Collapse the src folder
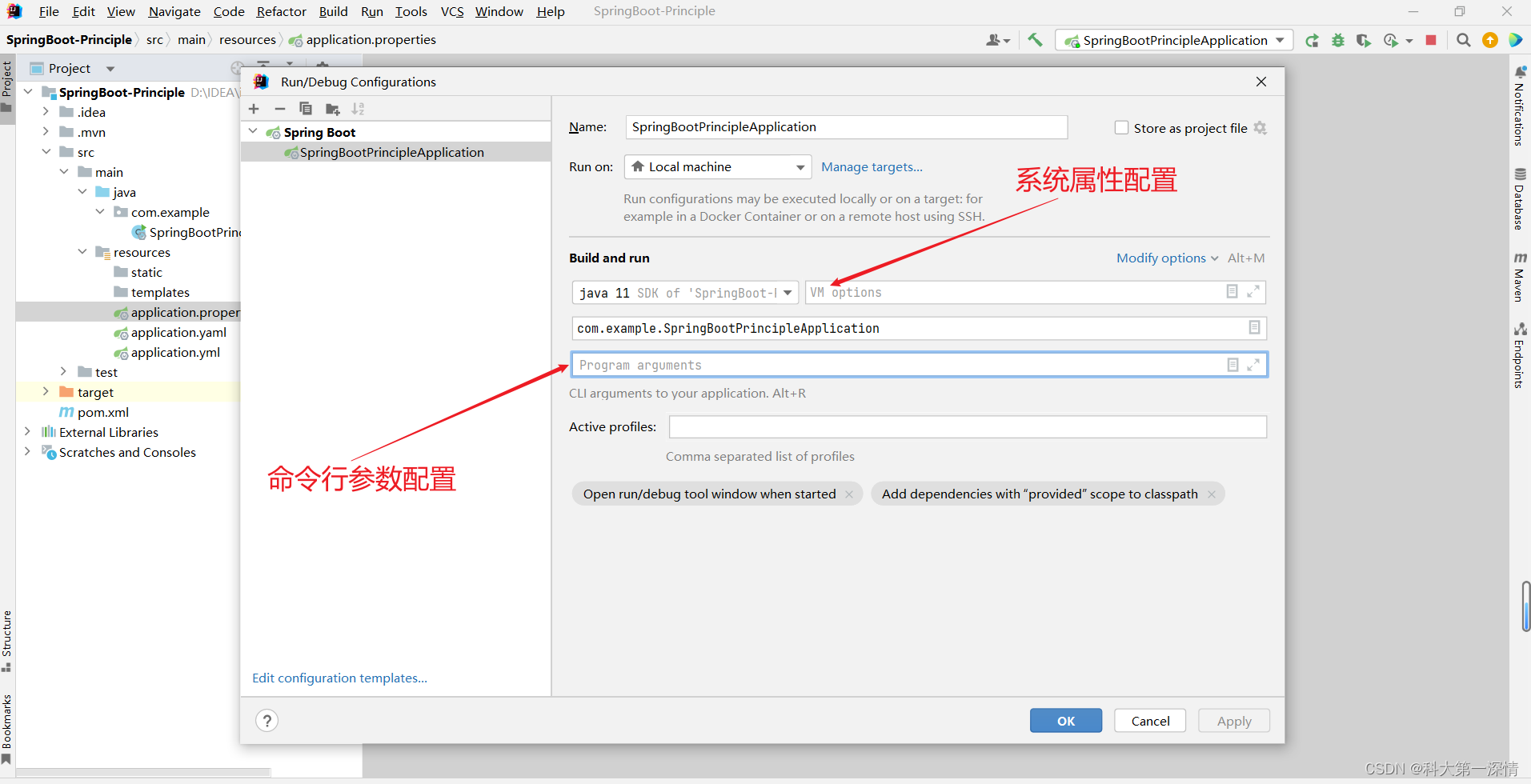The image size is (1531, 784). pyautogui.click(x=46, y=151)
